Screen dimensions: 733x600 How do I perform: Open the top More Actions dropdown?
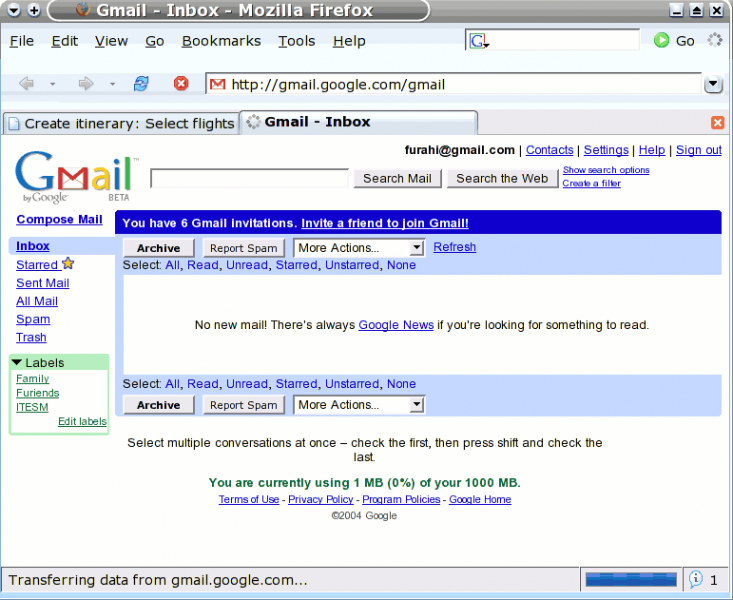click(360, 248)
